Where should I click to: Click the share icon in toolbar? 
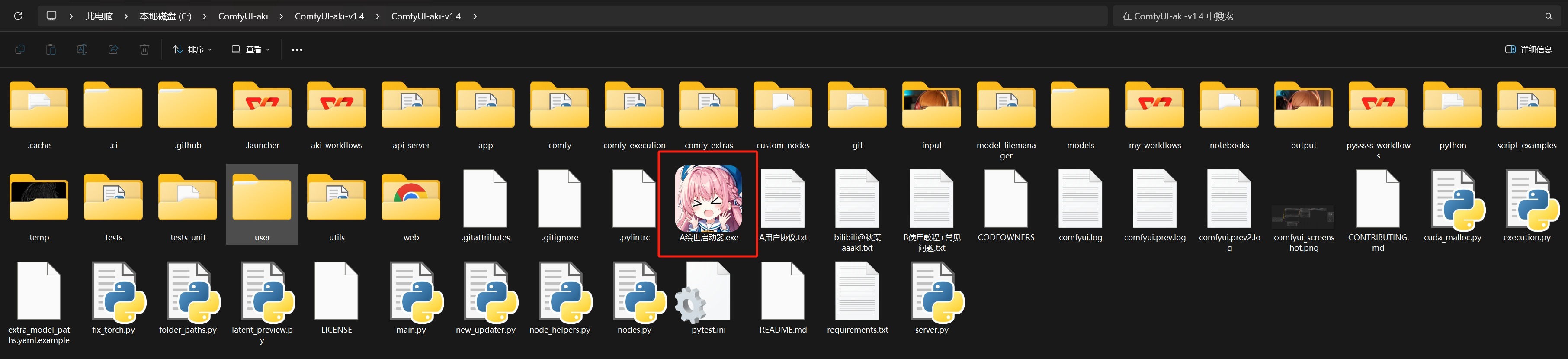[x=113, y=49]
